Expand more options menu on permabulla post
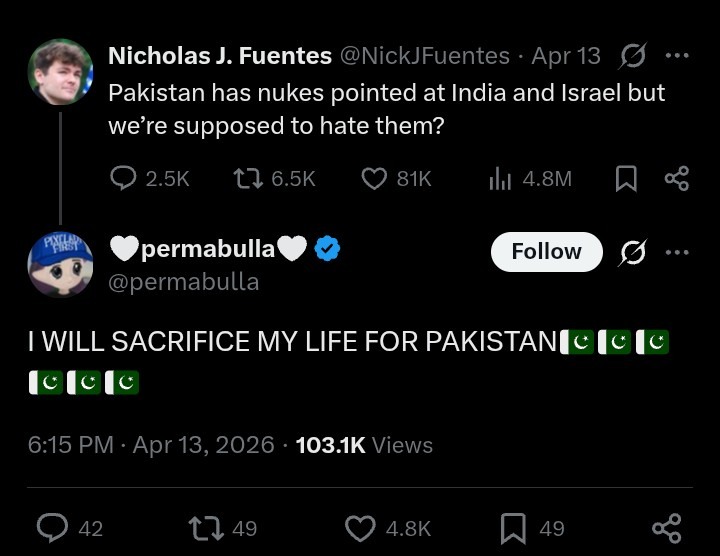Screen dimensions: 720x556 pyautogui.click(x=677, y=253)
